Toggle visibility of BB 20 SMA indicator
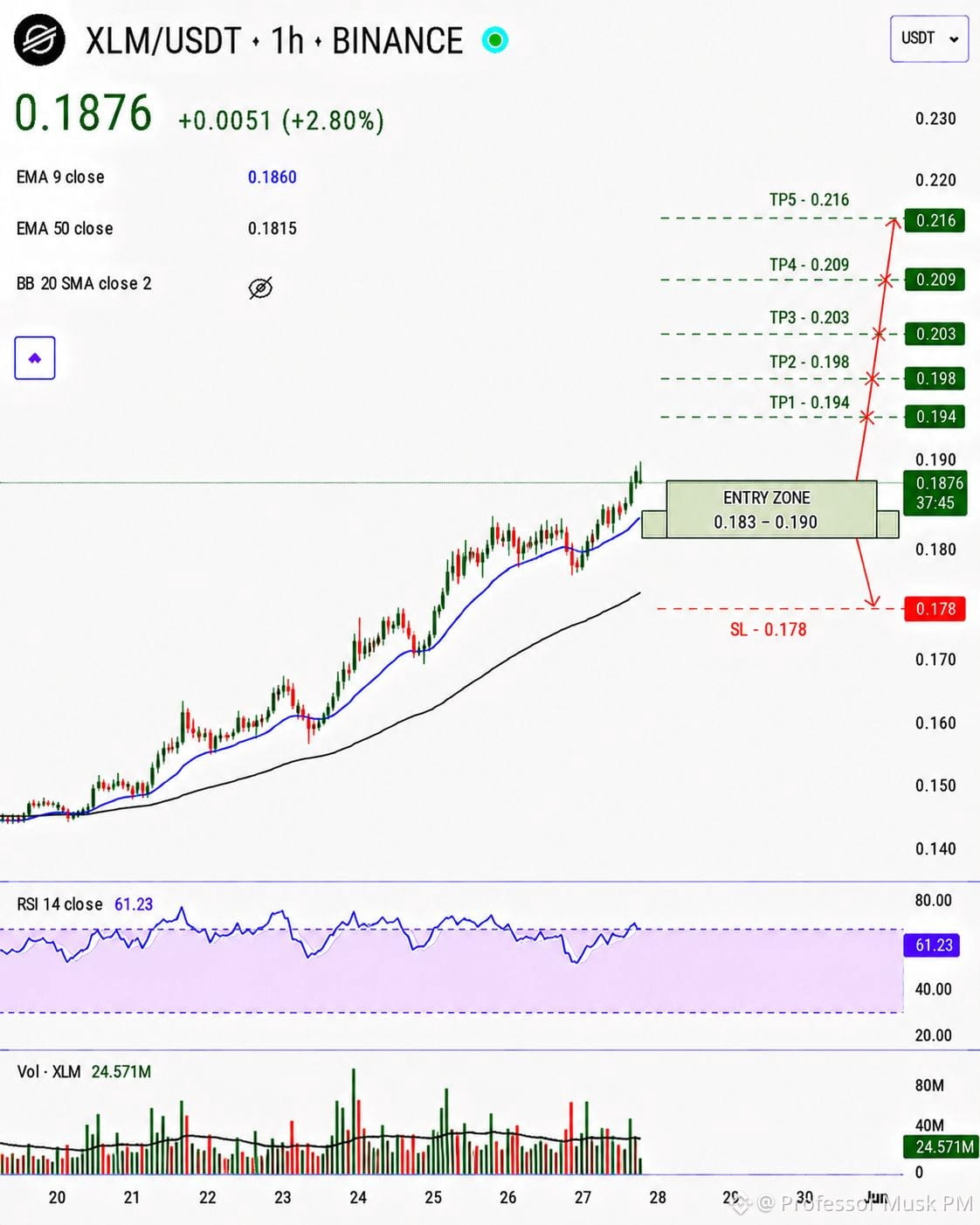Image resolution: width=980 pixels, height=1225 pixels. pyautogui.click(x=260, y=287)
